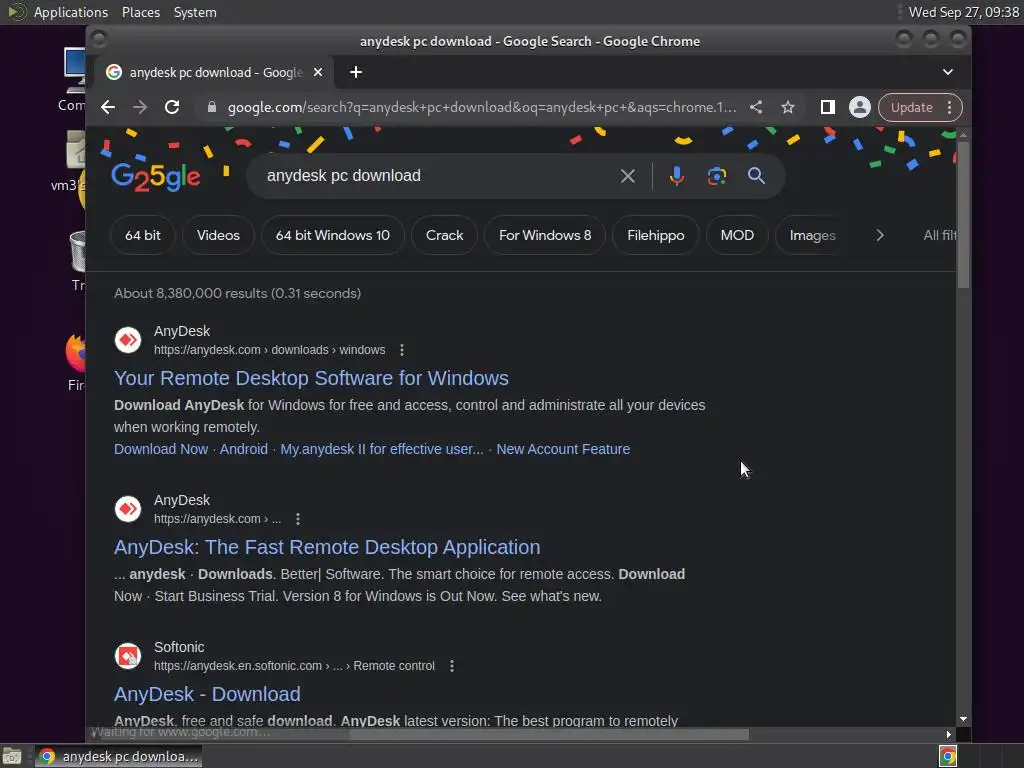The width and height of the screenshot is (1024, 768).
Task: Open Chrome's three-dot menu
Action: coord(950,107)
